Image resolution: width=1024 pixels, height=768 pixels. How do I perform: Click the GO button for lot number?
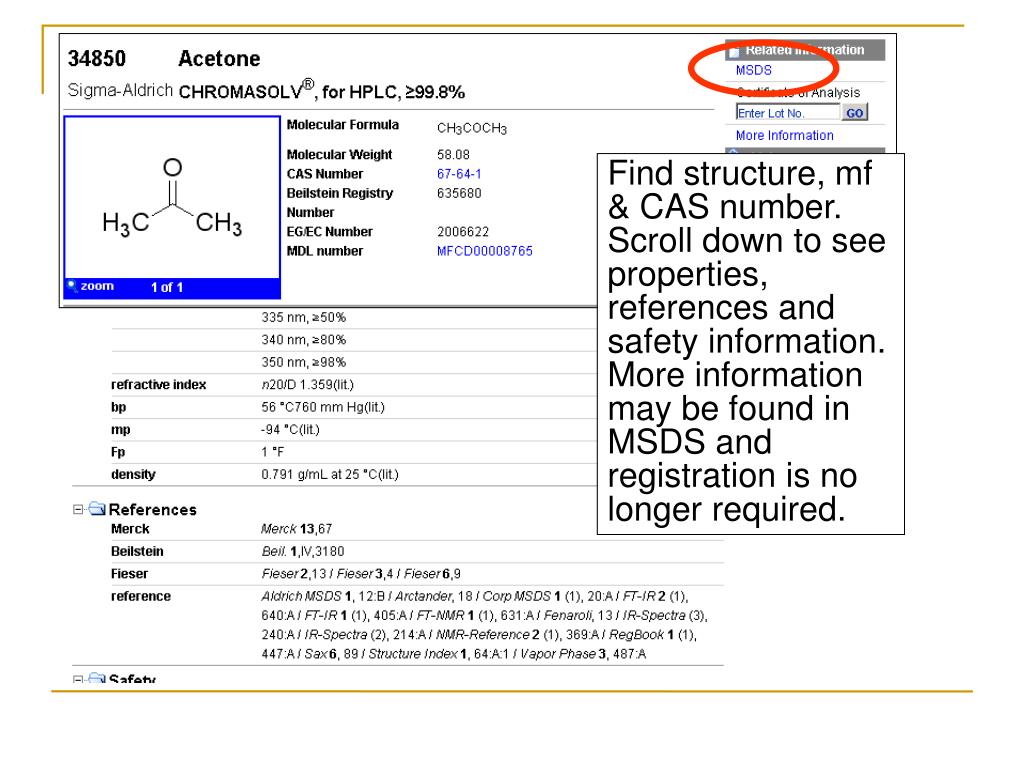point(854,112)
